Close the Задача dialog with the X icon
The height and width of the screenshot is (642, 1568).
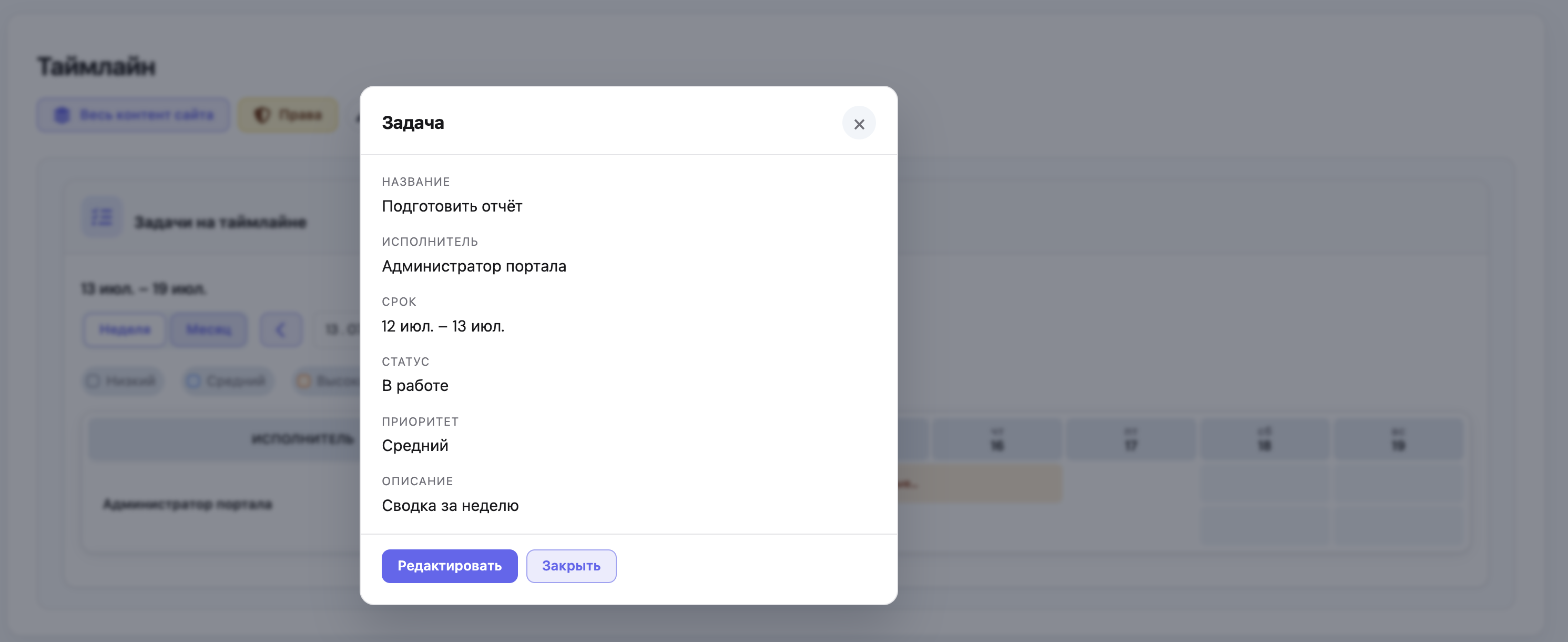click(x=859, y=124)
